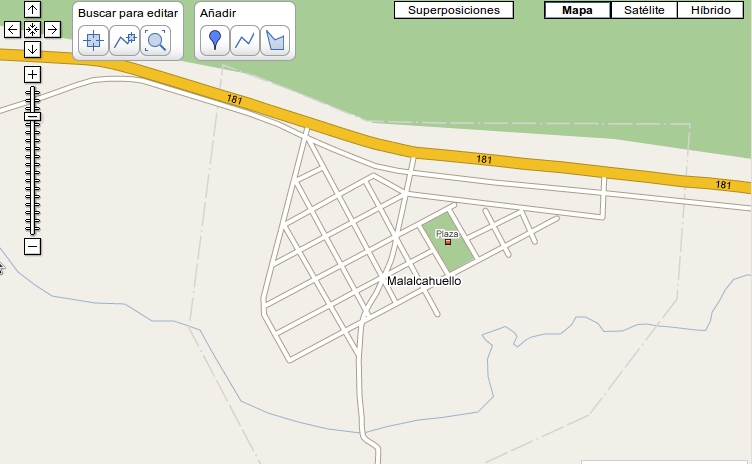Open the Superposiciones overlays menu
Viewport: 752px width, 464px height.
(454, 10)
